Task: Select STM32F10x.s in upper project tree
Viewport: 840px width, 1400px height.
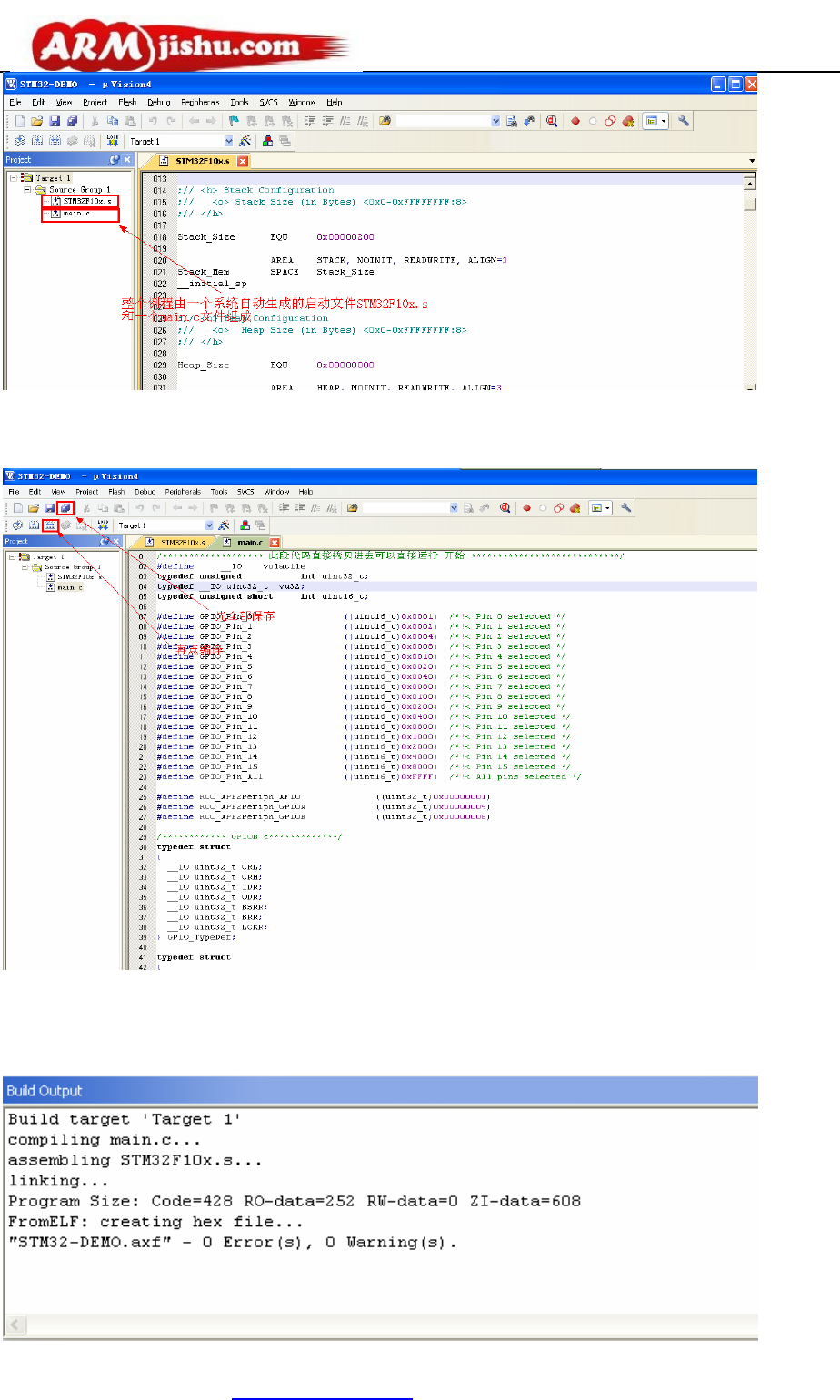Action: [x=82, y=202]
